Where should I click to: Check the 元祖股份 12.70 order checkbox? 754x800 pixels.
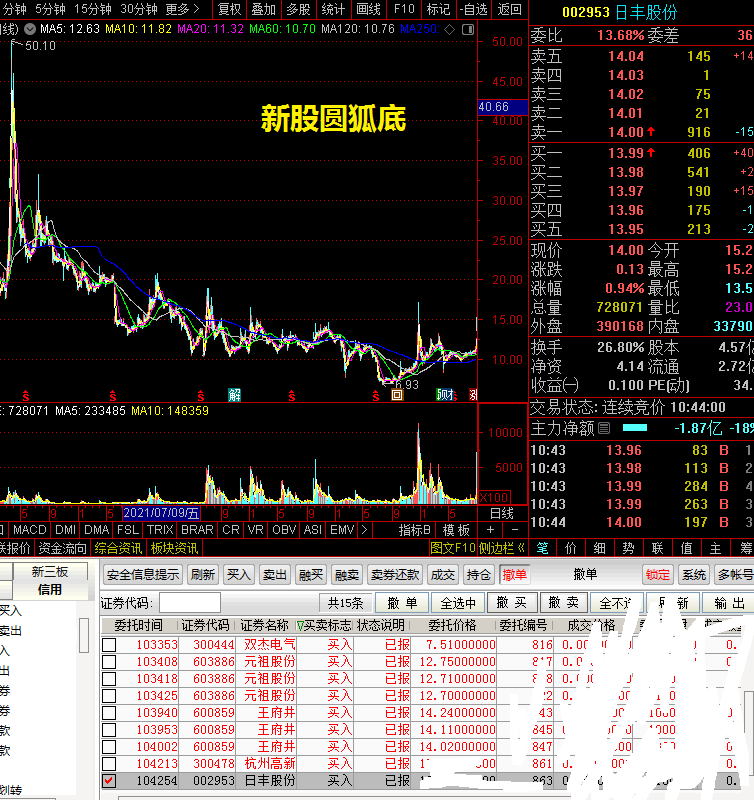click(109, 695)
